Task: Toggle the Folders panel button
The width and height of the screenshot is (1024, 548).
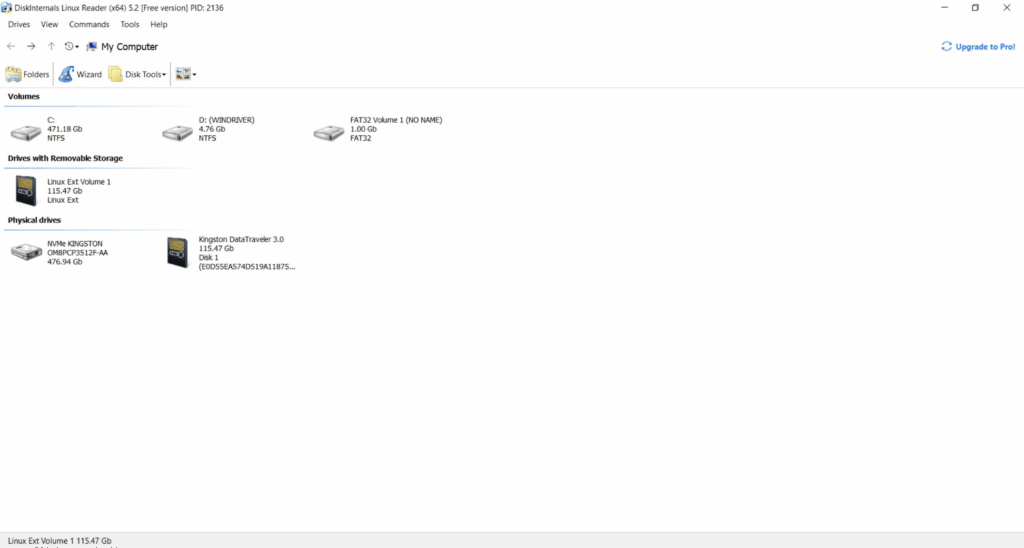Action: 27,74
